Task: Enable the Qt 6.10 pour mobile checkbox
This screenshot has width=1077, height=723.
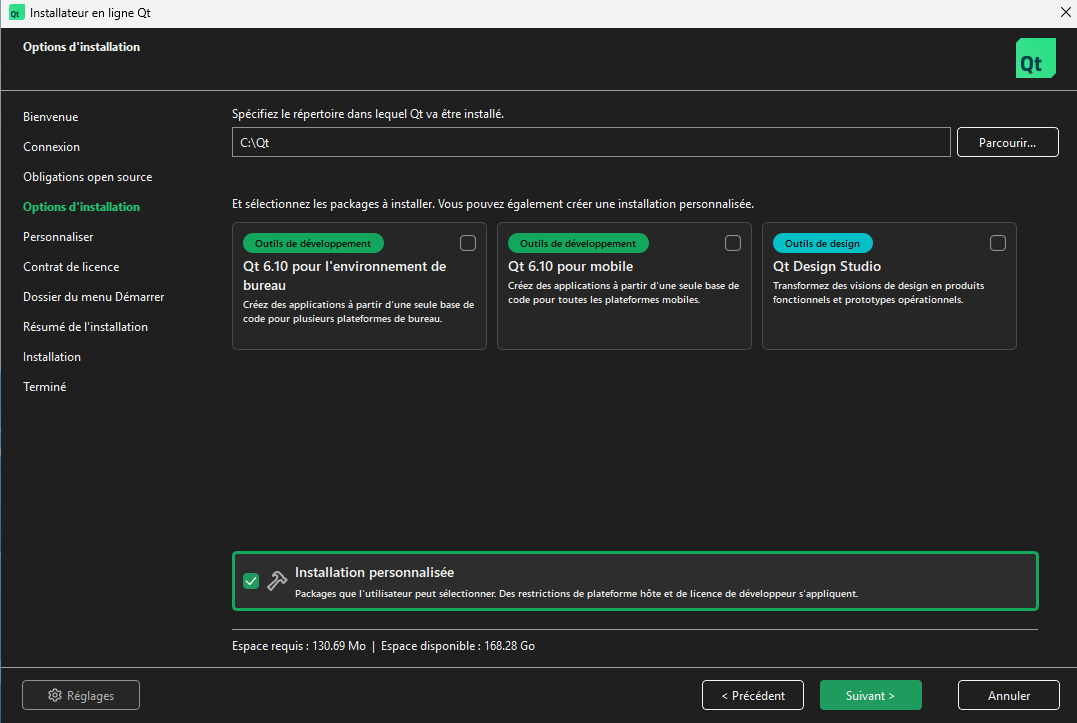Action: coord(733,243)
